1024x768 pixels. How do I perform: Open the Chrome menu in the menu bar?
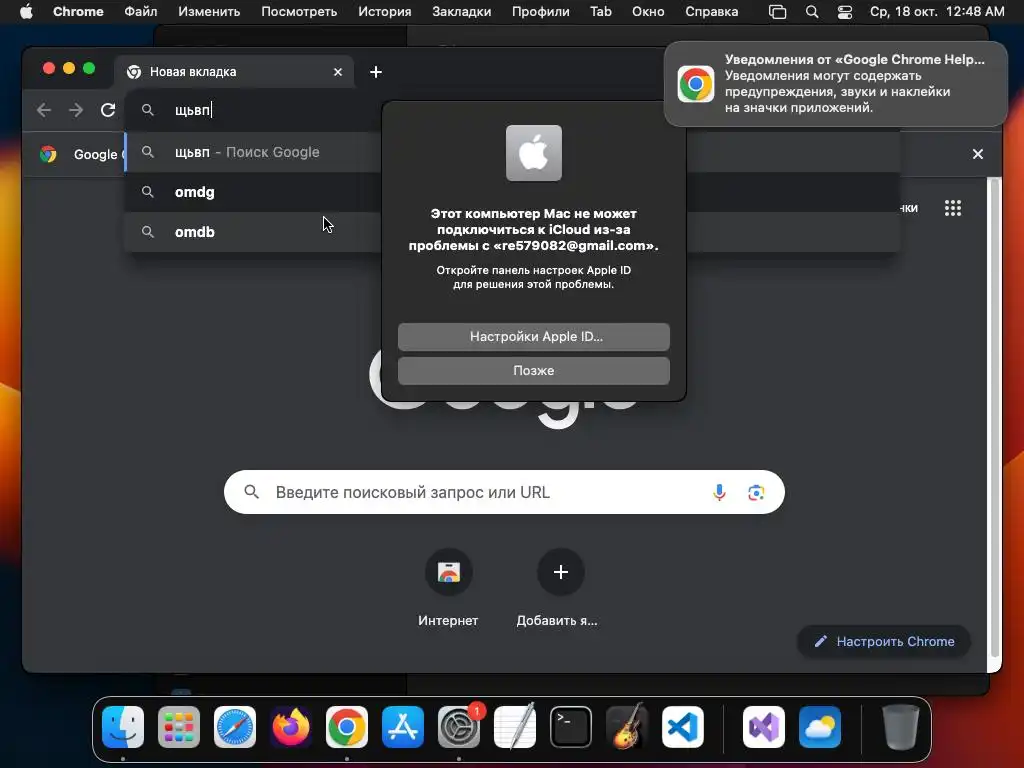tap(78, 12)
